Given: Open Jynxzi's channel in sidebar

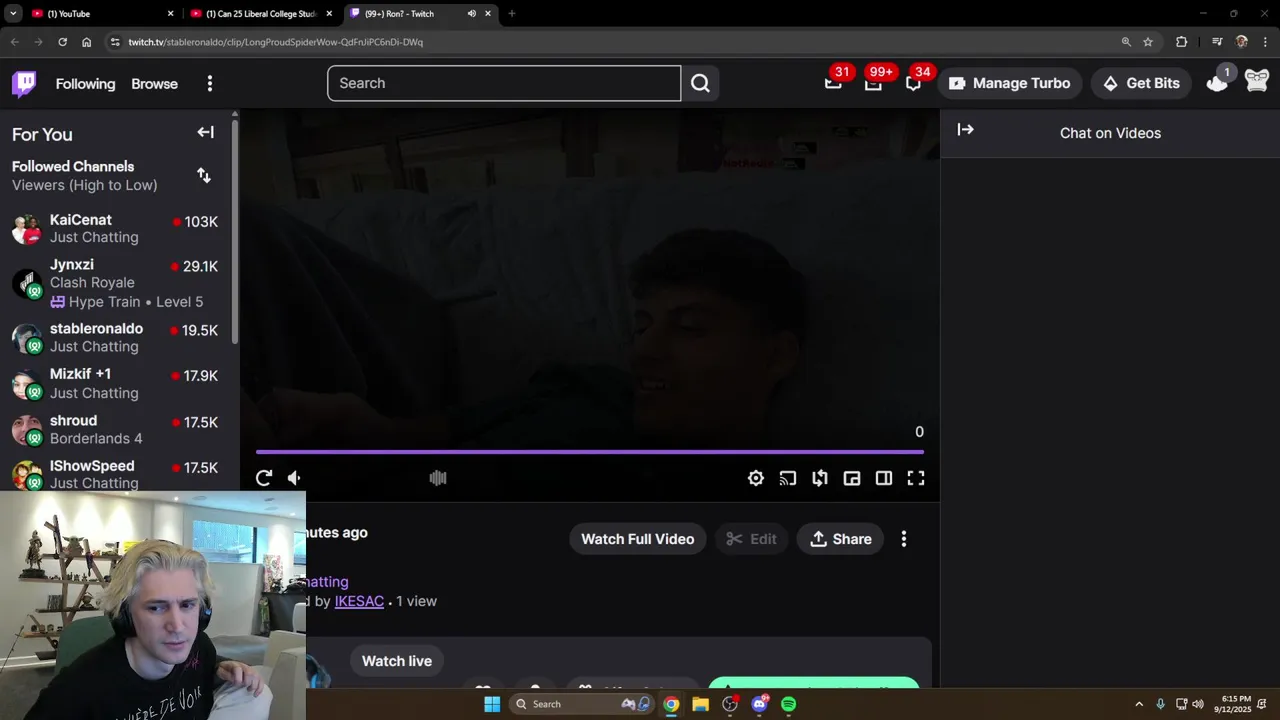Looking at the screenshot, I should pyautogui.click(x=116, y=283).
